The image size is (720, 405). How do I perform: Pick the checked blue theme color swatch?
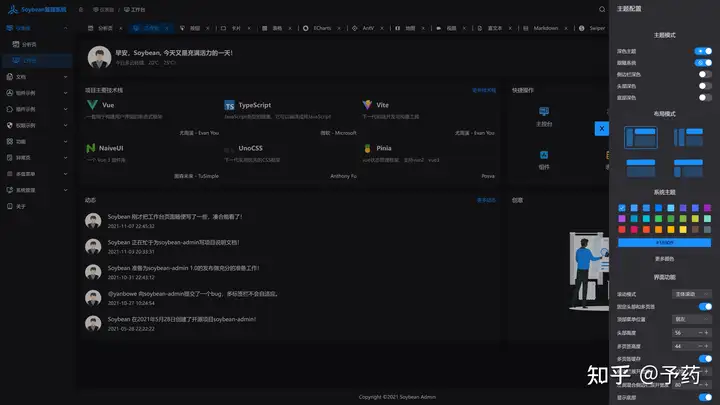coord(622,208)
